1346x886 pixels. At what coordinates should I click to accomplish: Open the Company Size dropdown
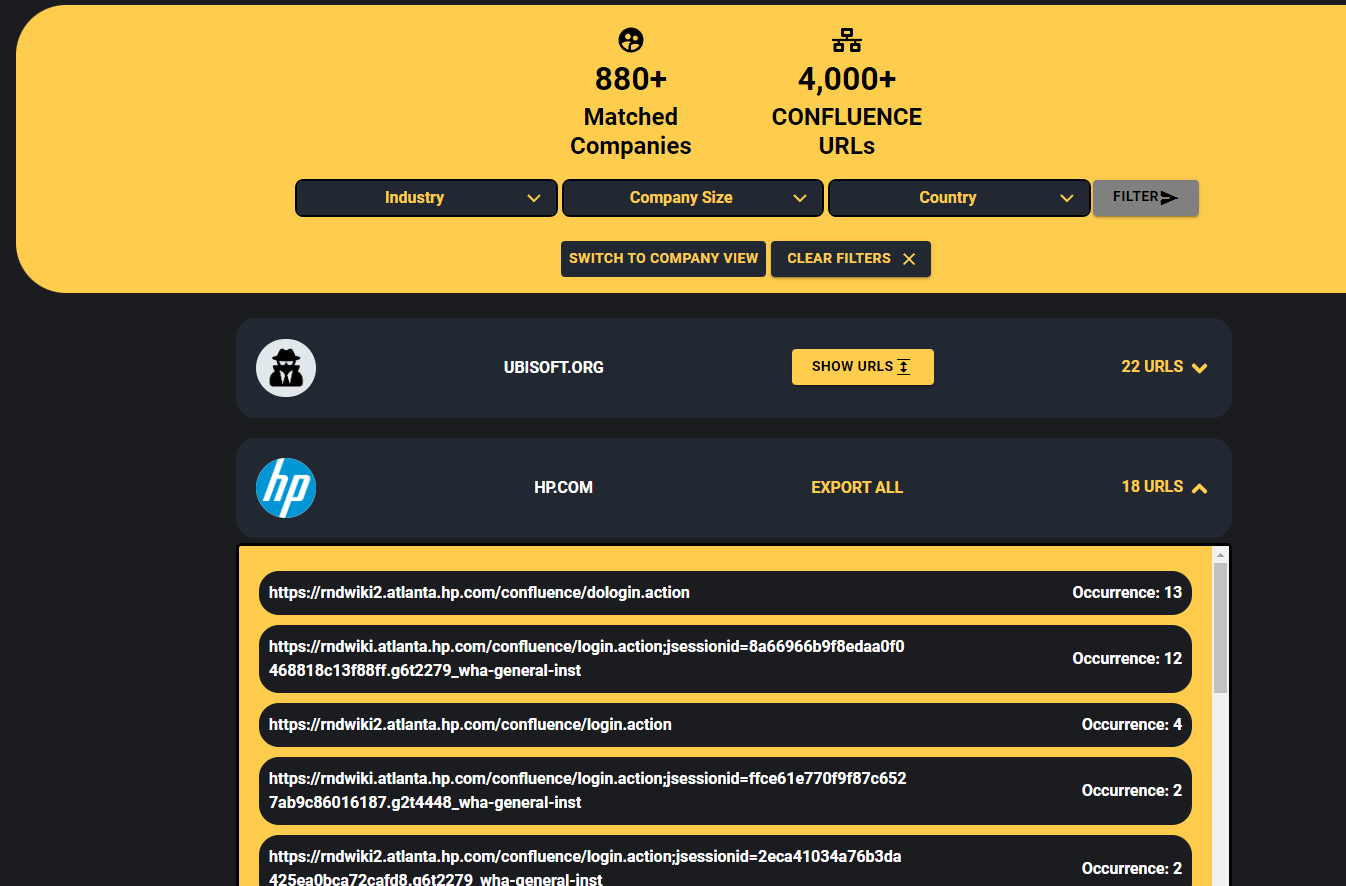(x=693, y=198)
